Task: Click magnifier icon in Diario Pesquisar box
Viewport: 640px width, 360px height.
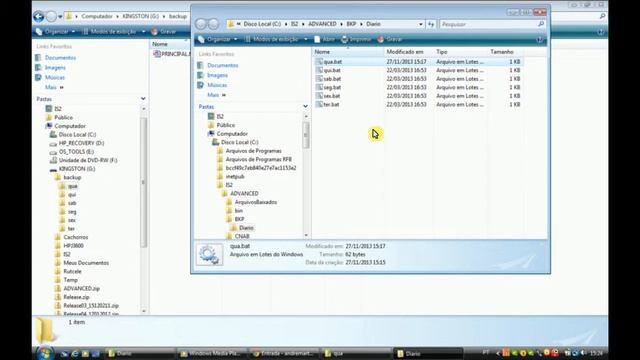Action: click(x=541, y=24)
